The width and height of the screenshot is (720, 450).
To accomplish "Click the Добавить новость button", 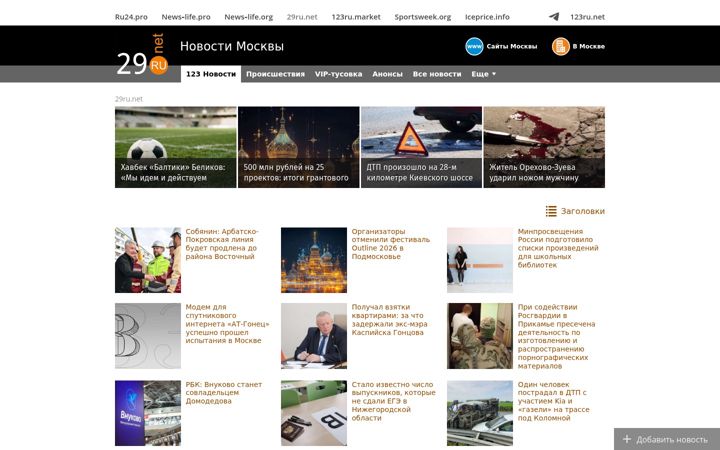I will (667, 439).
